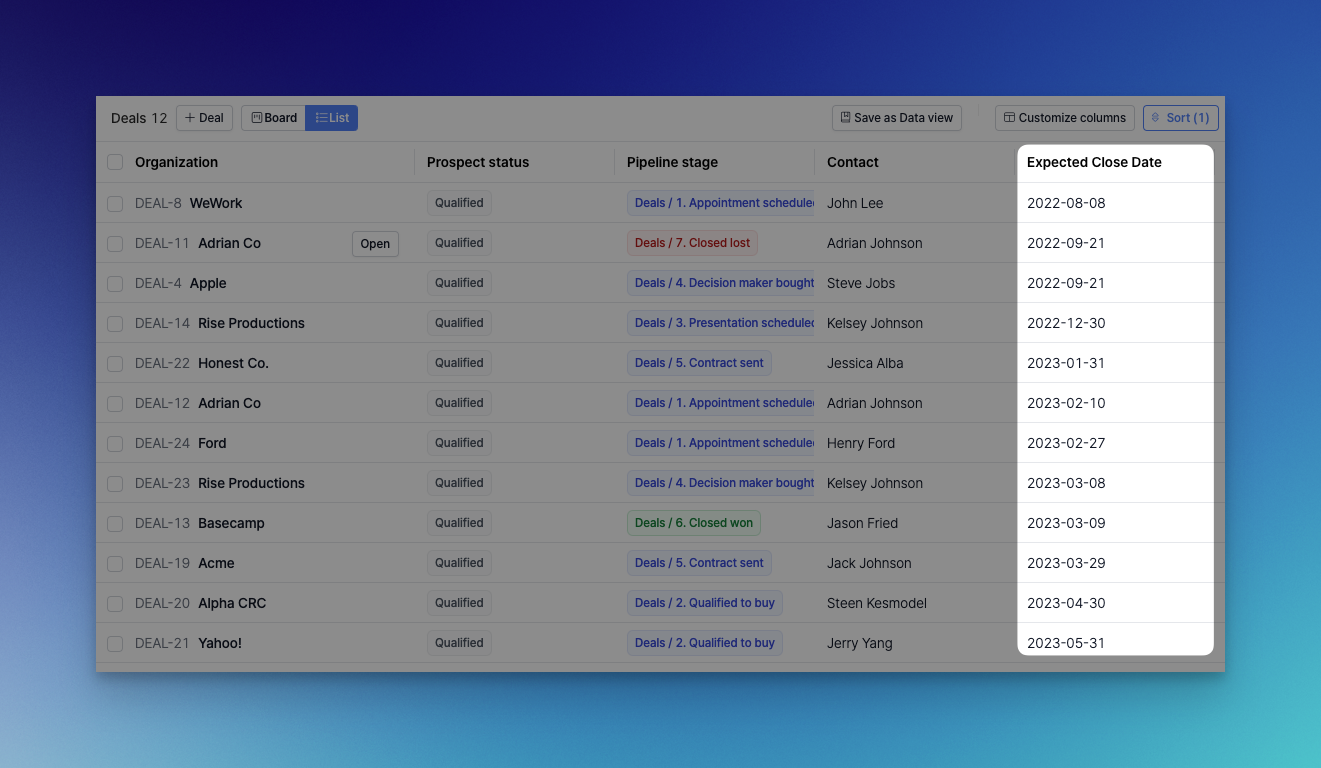Click close date 2023-05-31
This screenshot has height=768, width=1321.
tap(1066, 643)
